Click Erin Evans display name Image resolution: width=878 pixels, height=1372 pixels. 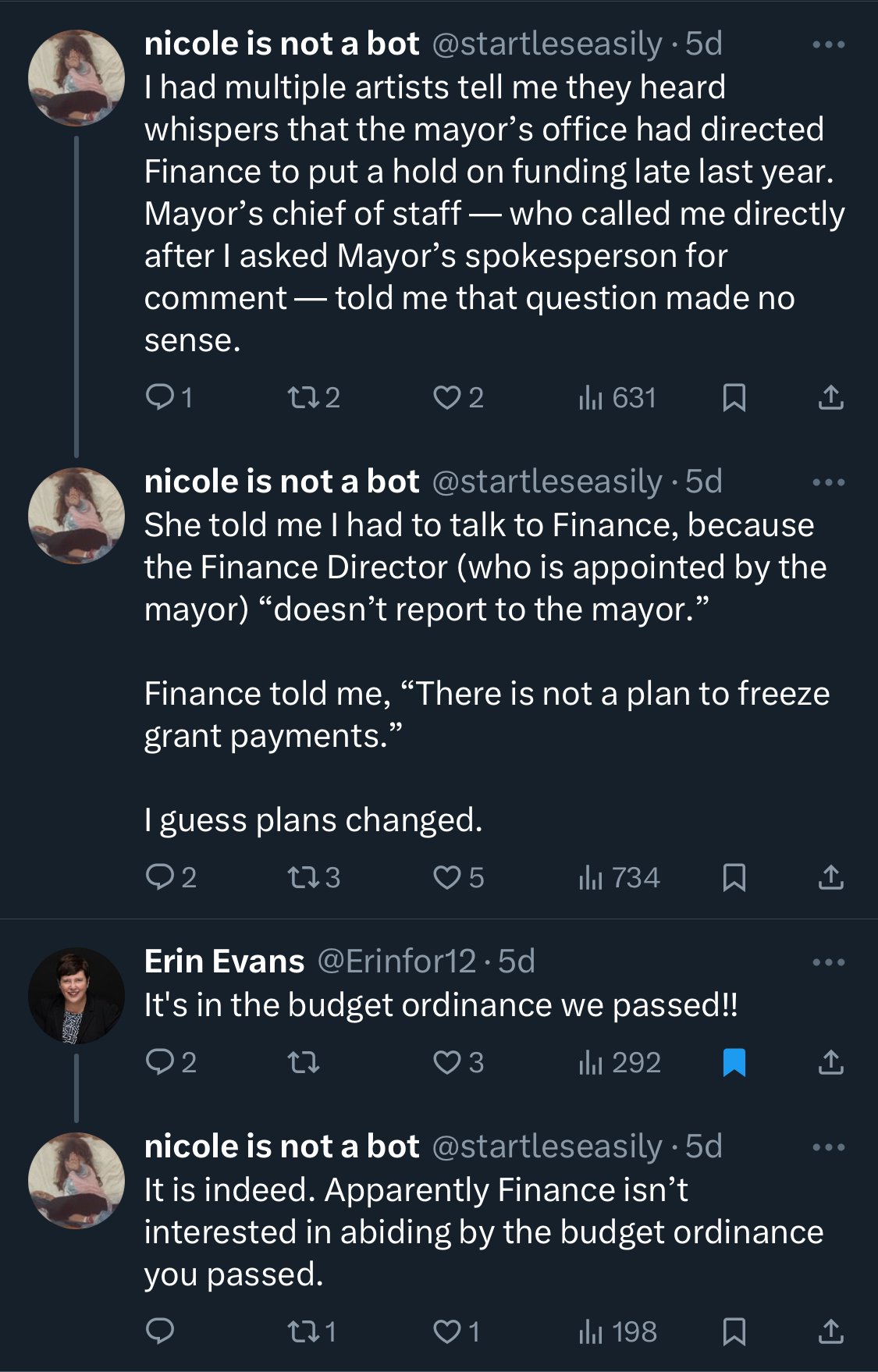(224, 961)
